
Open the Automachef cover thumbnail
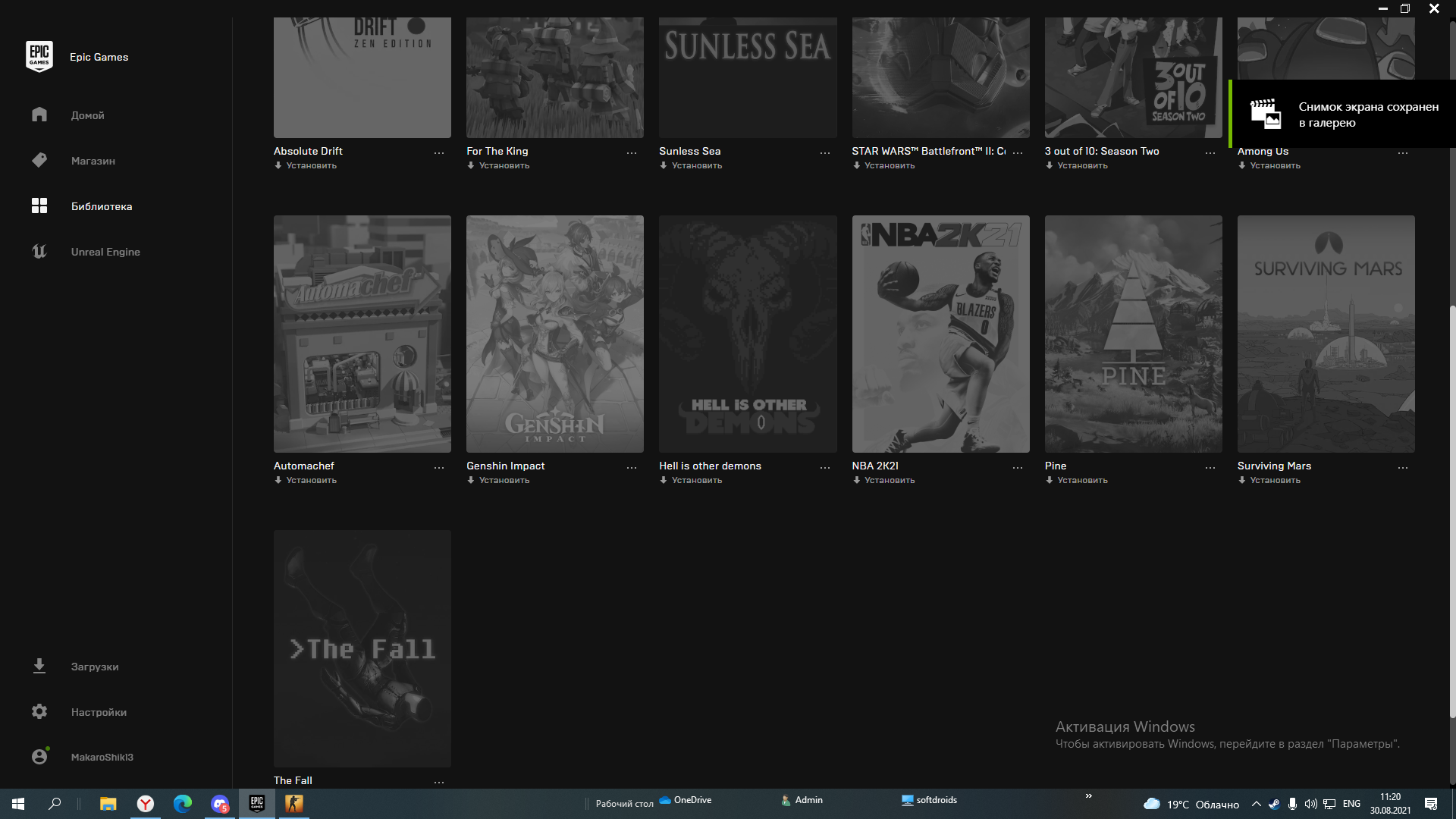pos(362,334)
